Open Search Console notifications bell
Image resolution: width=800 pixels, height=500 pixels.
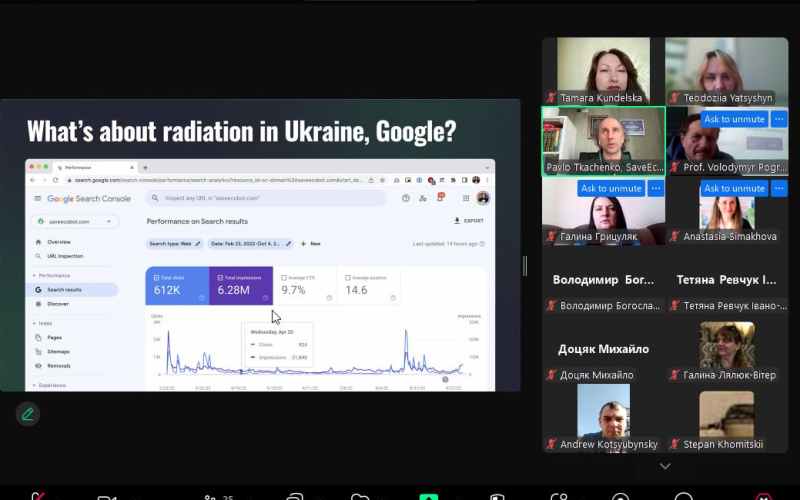pos(440,197)
